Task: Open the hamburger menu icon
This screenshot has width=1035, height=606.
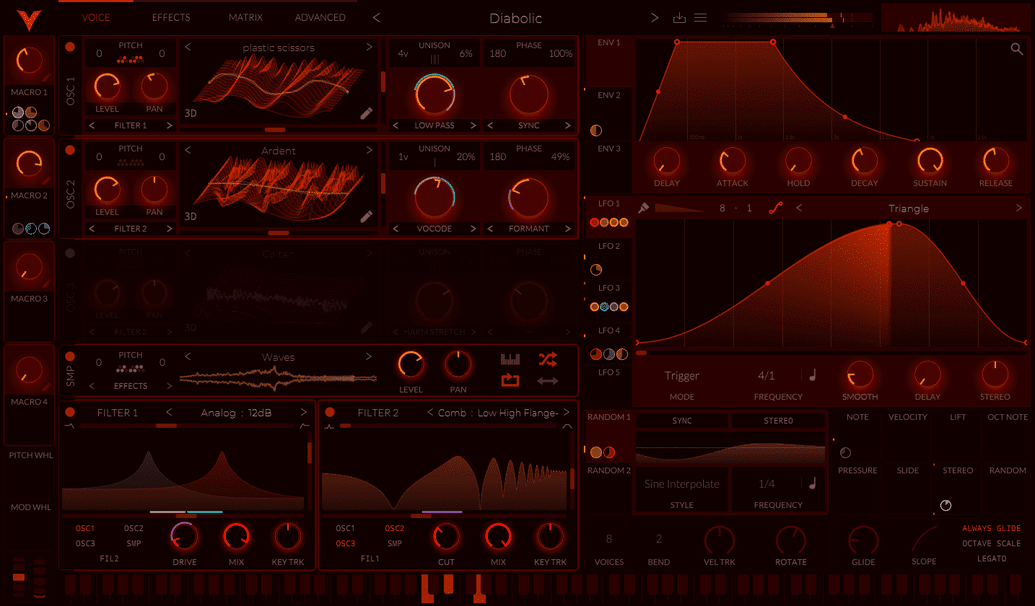Action: 700,18
